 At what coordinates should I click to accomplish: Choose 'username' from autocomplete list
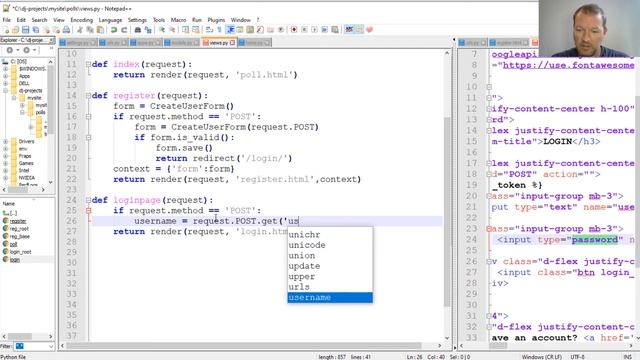(330, 298)
